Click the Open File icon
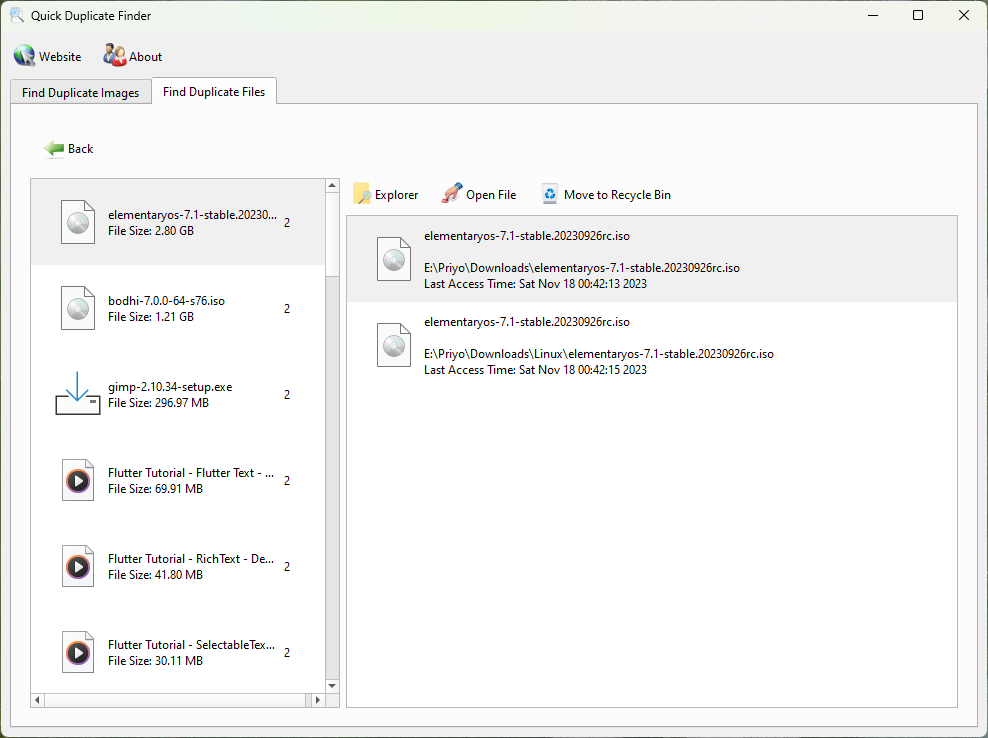This screenshot has width=988, height=738. click(x=452, y=193)
